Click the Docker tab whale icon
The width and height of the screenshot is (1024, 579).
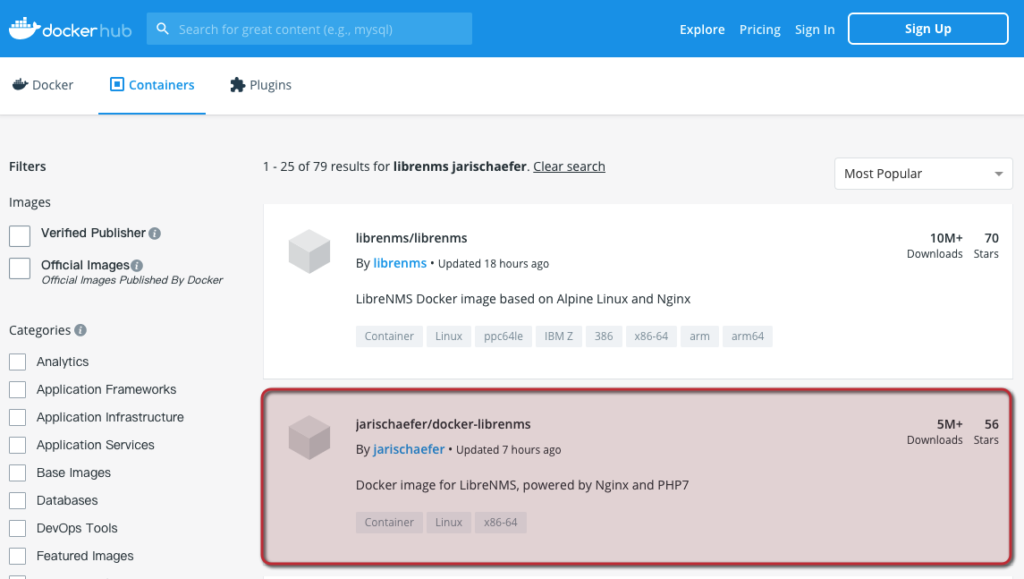point(20,84)
